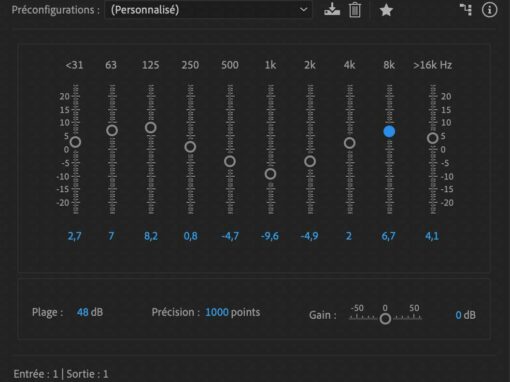The height and width of the screenshot is (382, 510).
Task: Edit the -9,6 value under 1k band
Action: (x=270, y=236)
